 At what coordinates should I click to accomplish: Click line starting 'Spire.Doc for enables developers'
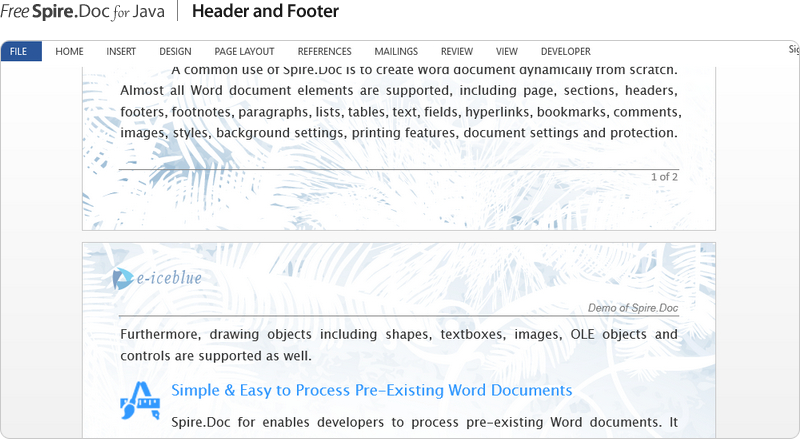[x=424, y=422]
